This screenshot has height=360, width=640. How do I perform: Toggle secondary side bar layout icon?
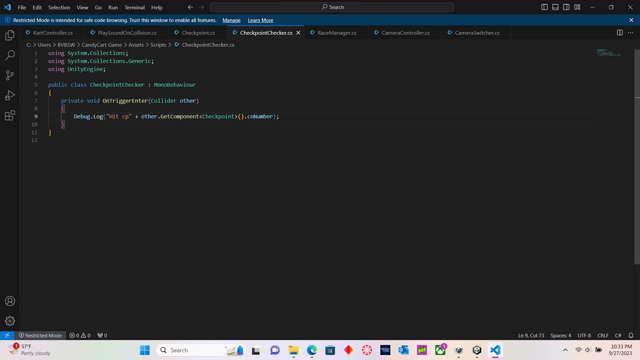click(566, 7)
